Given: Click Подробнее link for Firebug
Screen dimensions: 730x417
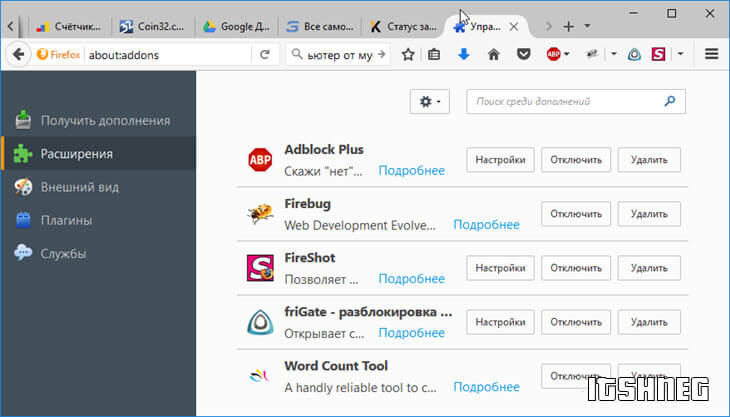Looking at the screenshot, I should [x=486, y=225].
